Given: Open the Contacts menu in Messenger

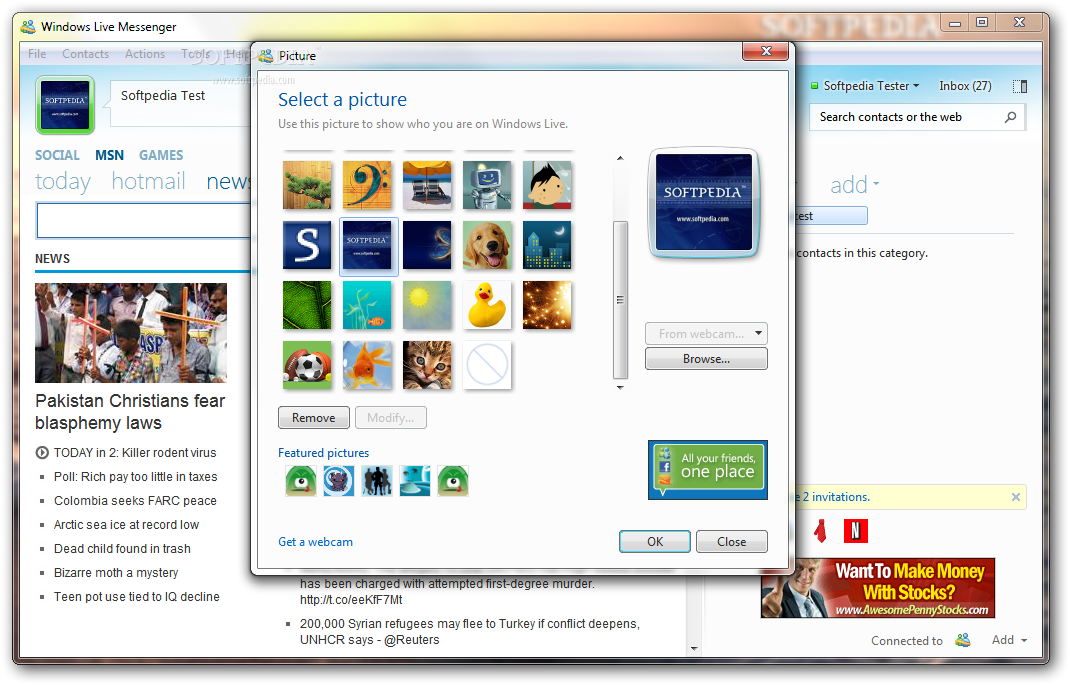Looking at the screenshot, I should 85,54.
